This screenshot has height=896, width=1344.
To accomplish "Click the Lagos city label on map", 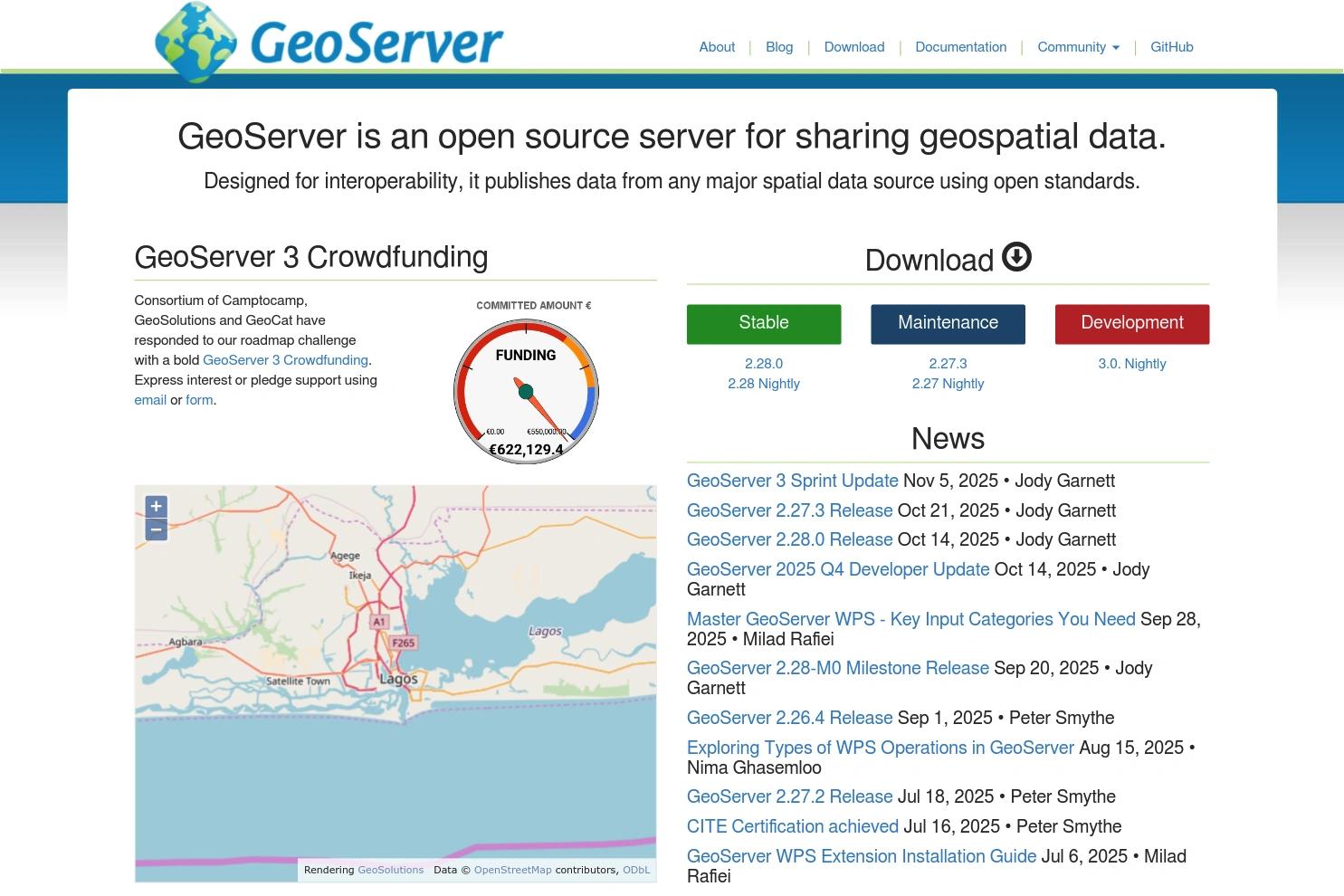I will click(x=398, y=679).
